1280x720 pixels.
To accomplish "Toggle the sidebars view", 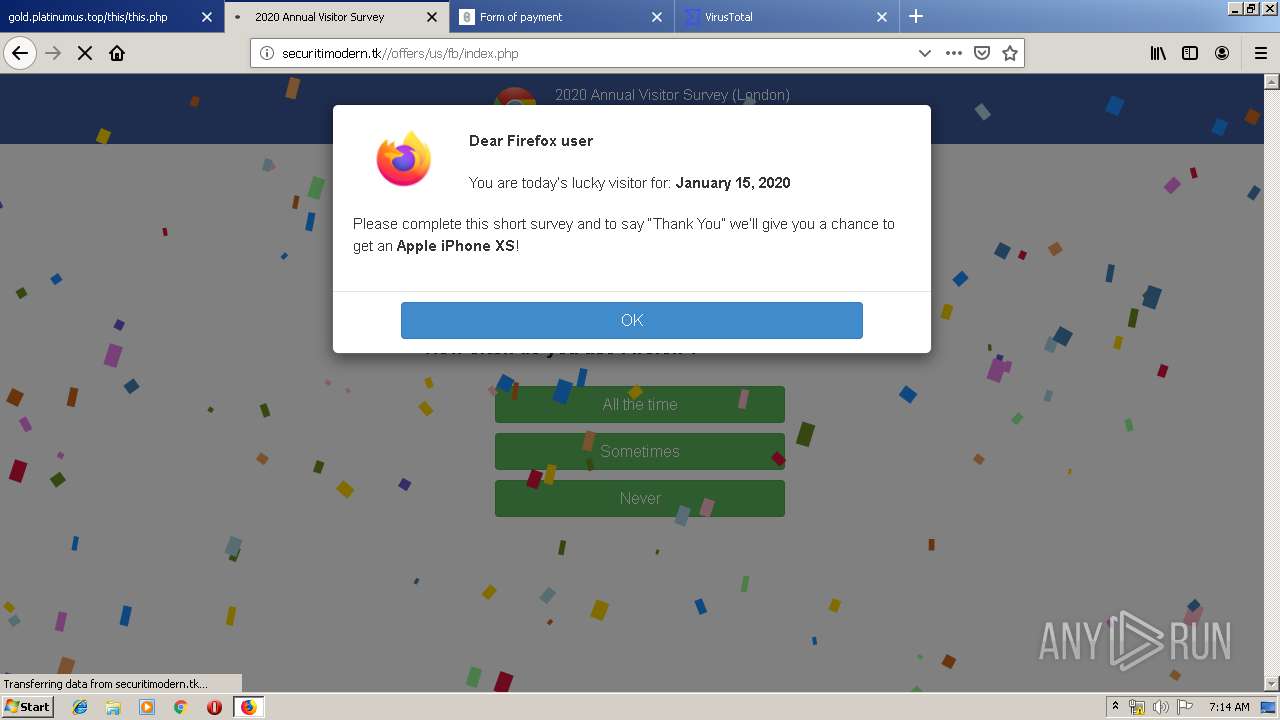I will 1190,53.
